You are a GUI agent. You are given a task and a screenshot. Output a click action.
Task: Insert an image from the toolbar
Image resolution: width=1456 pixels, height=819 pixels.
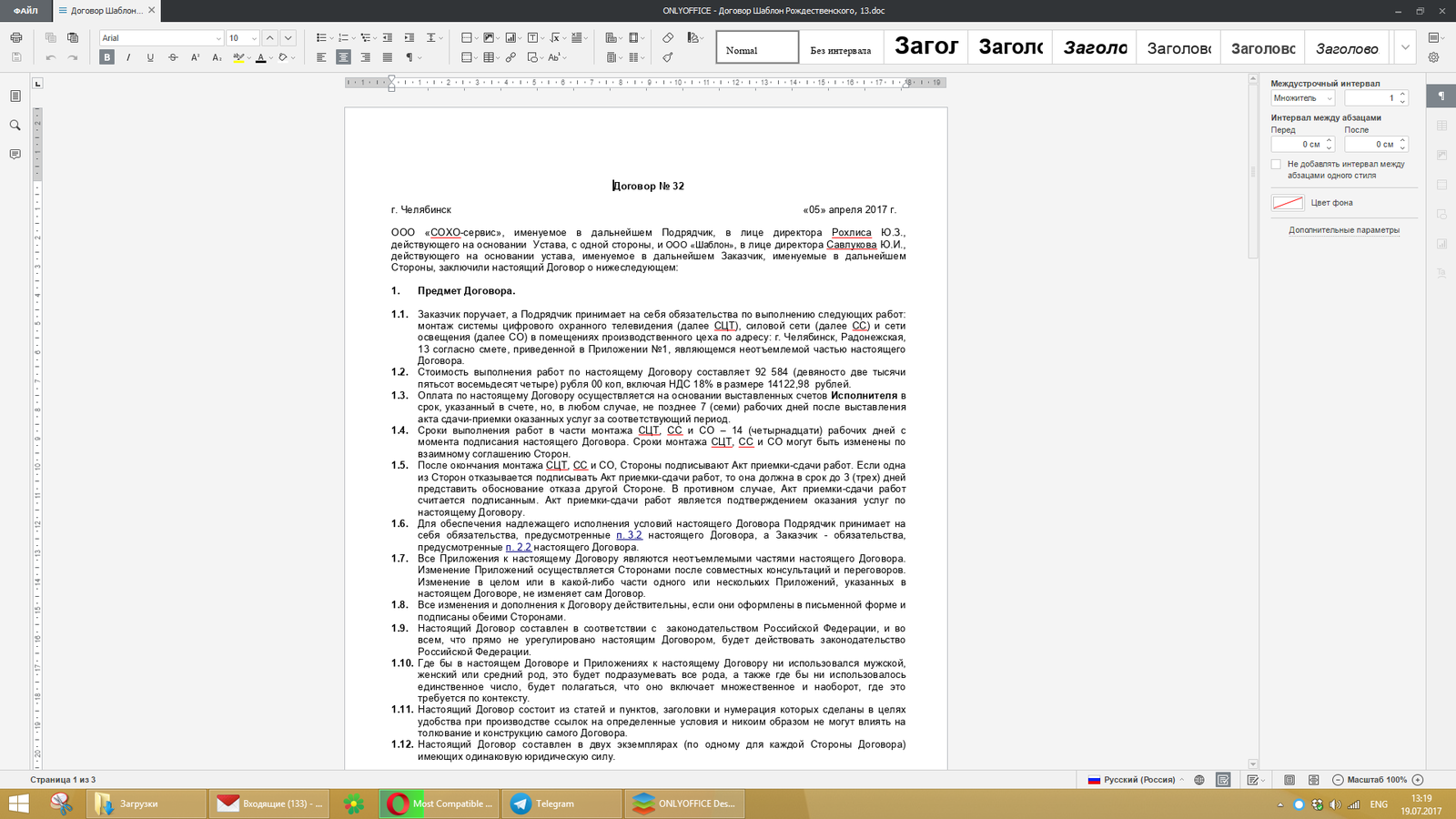(x=489, y=37)
